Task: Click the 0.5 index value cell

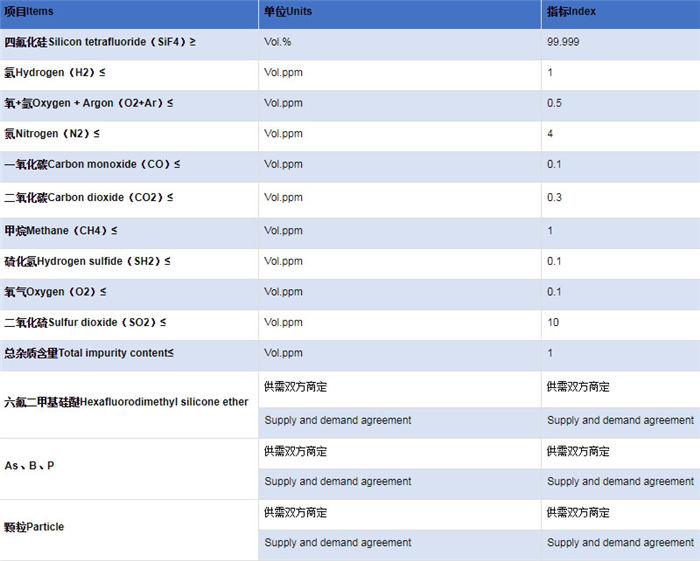Action: tap(555, 103)
